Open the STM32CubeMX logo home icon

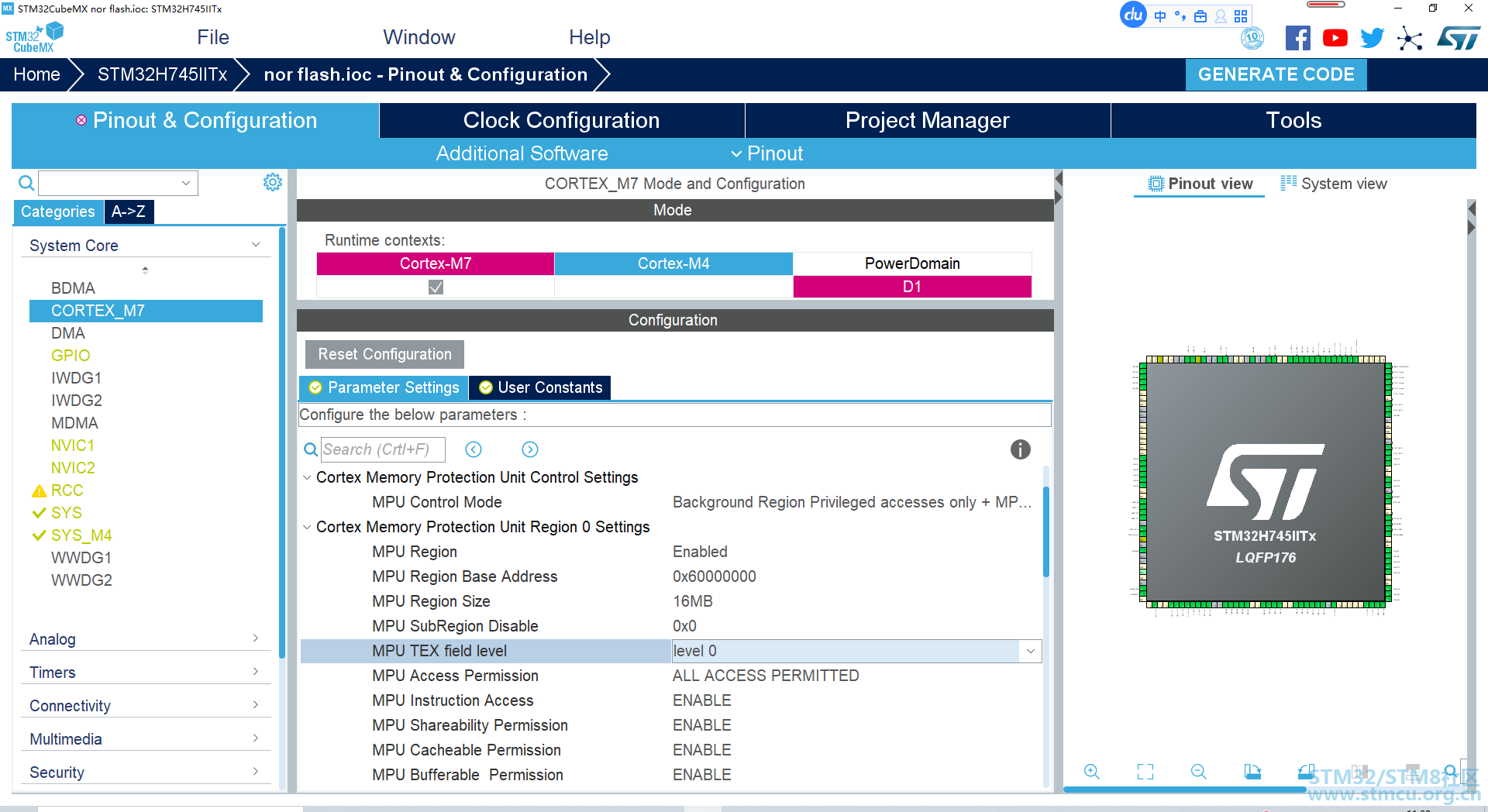tap(34, 37)
